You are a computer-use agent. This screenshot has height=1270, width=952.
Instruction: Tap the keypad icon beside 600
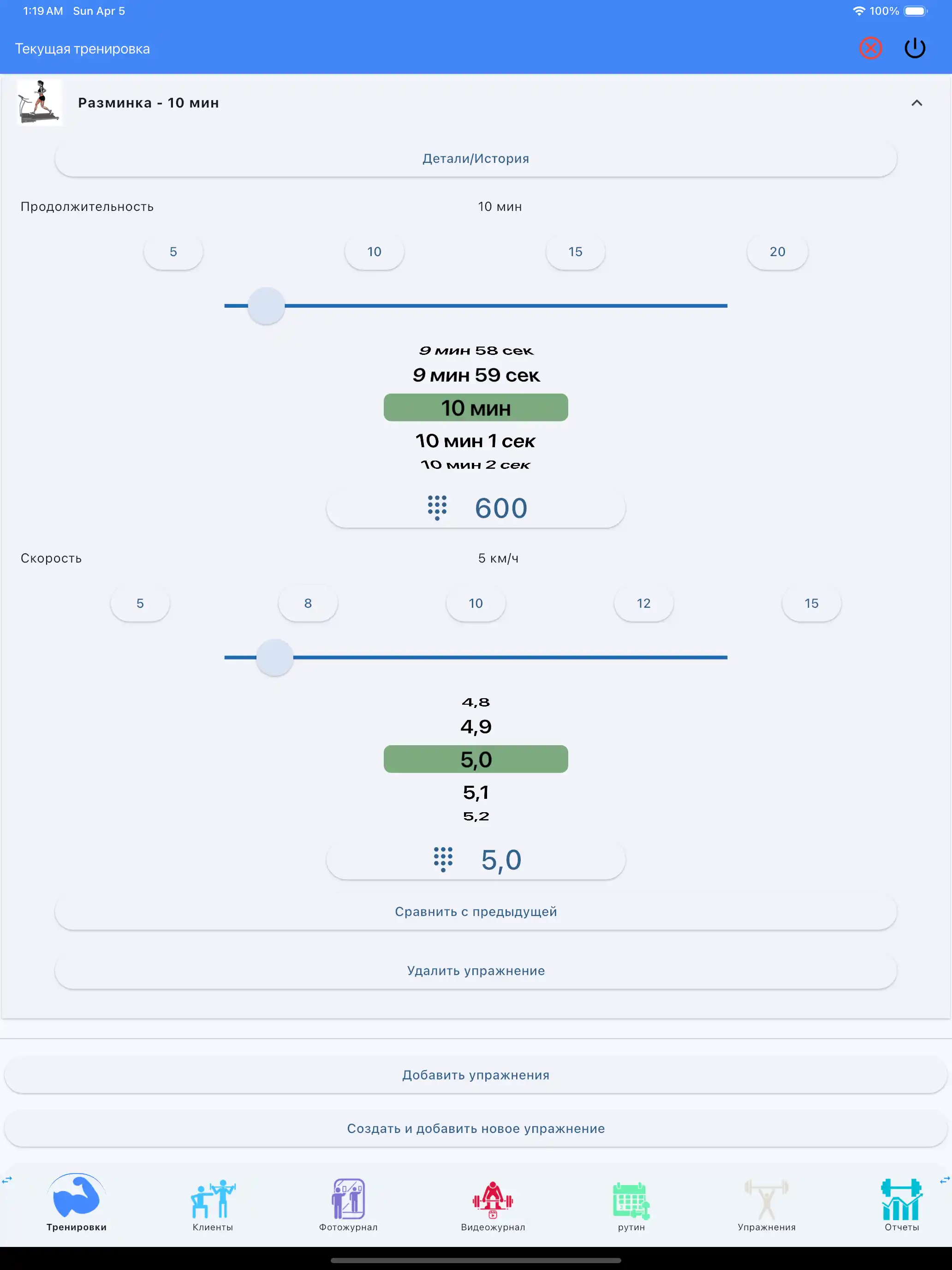(x=437, y=508)
